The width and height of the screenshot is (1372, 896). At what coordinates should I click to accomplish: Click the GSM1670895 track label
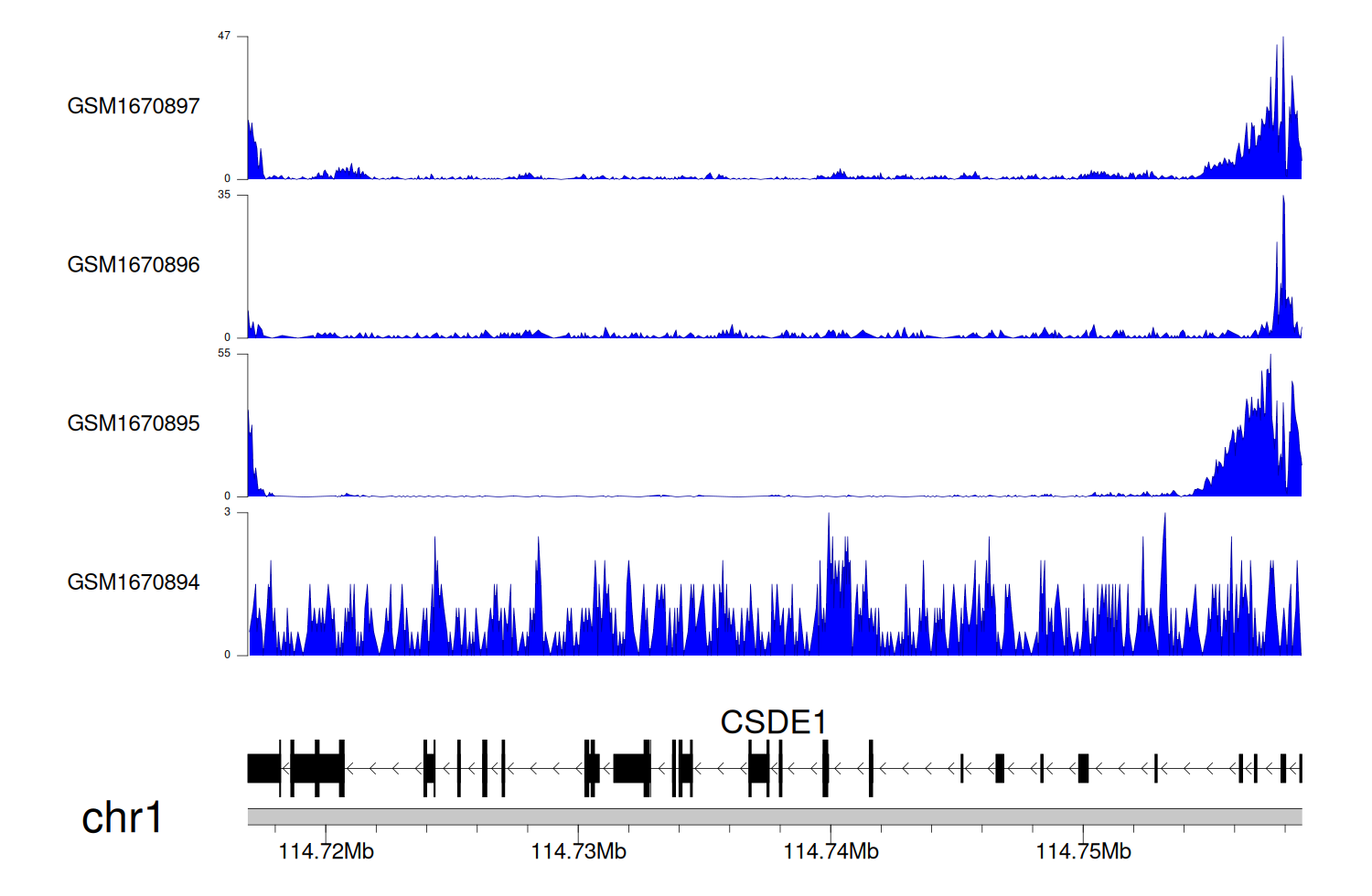(134, 423)
